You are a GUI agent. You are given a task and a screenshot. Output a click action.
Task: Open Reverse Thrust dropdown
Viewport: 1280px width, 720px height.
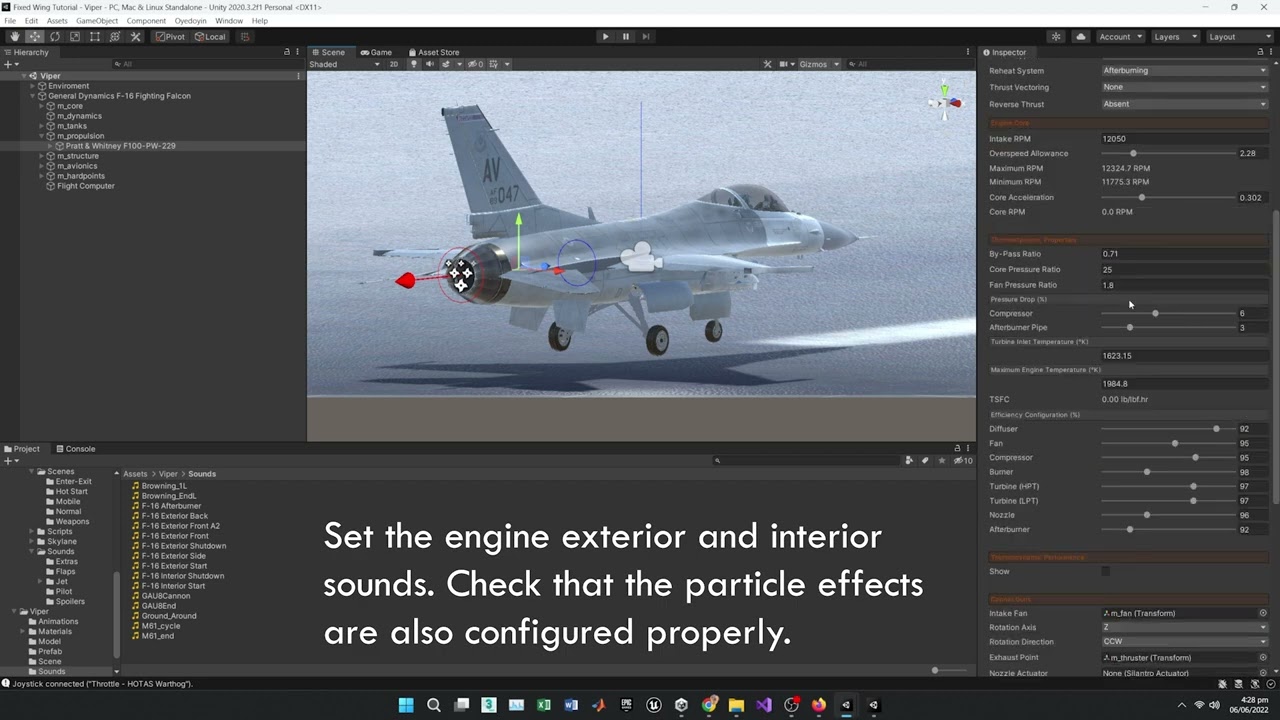tap(1185, 104)
